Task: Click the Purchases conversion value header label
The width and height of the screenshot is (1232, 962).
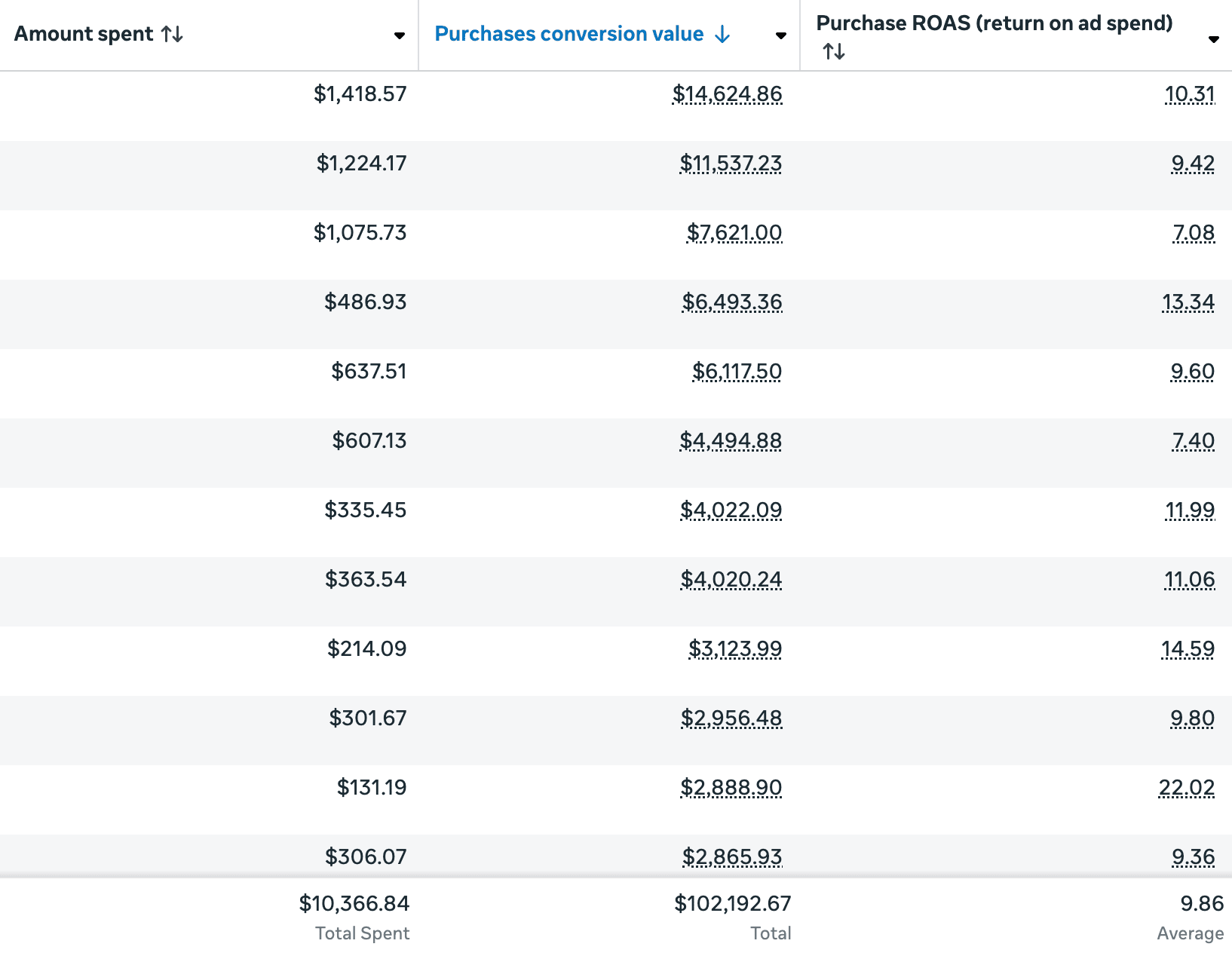Action: tap(569, 34)
